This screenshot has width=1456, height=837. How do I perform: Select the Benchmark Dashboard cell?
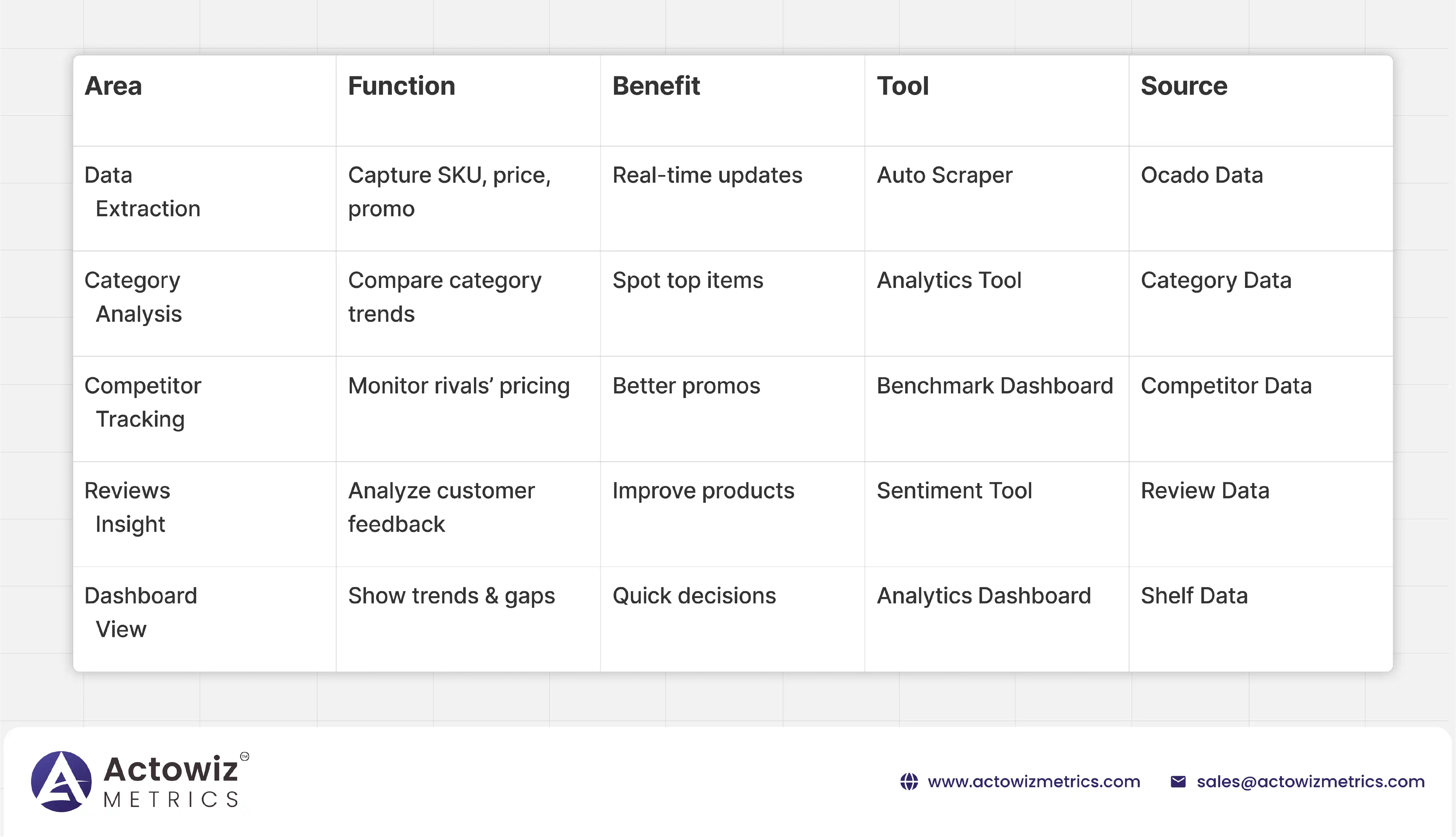coord(995,386)
